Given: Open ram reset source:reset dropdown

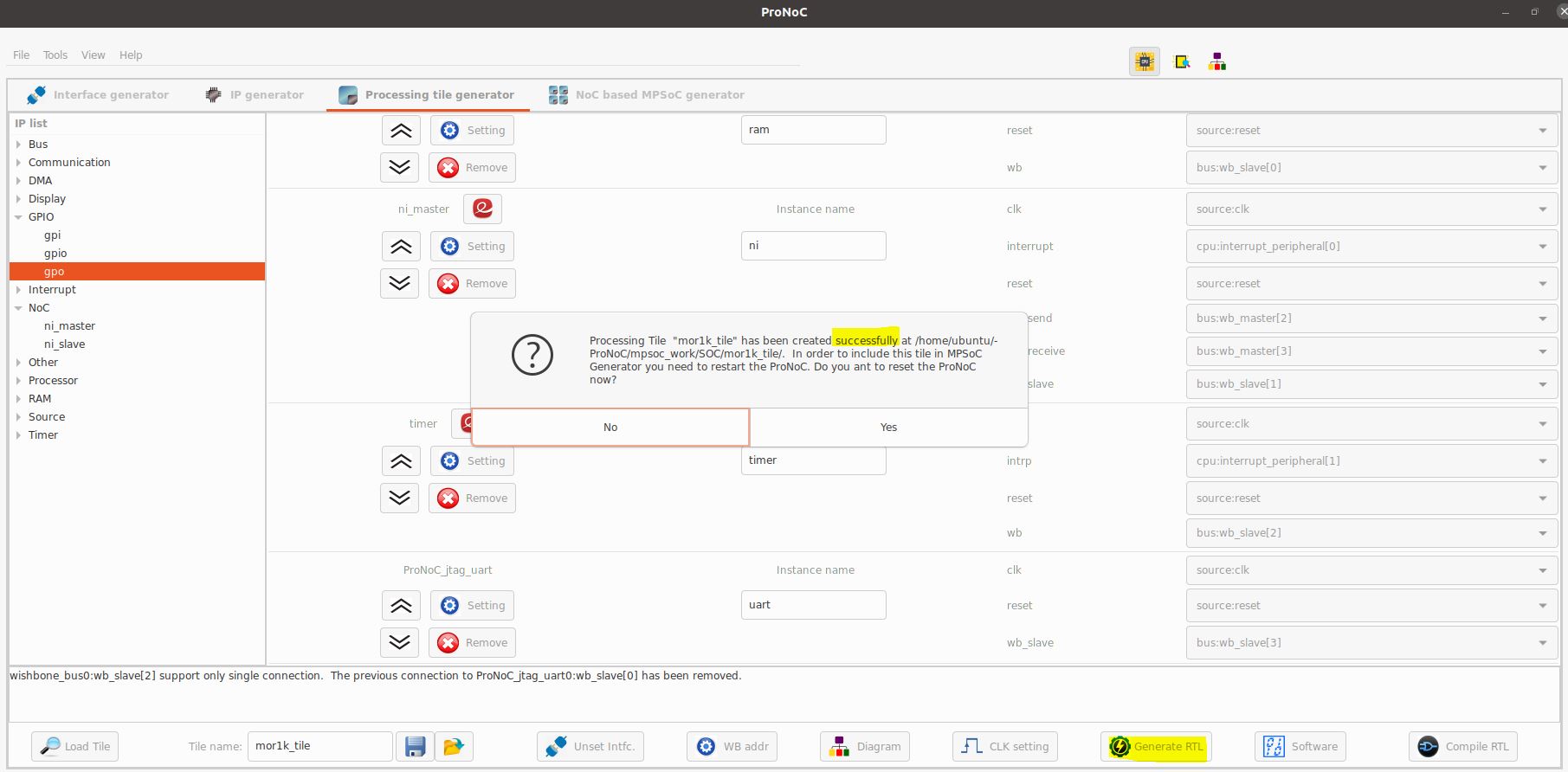Looking at the screenshot, I should pyautogui.click(x=1371, y=131).
